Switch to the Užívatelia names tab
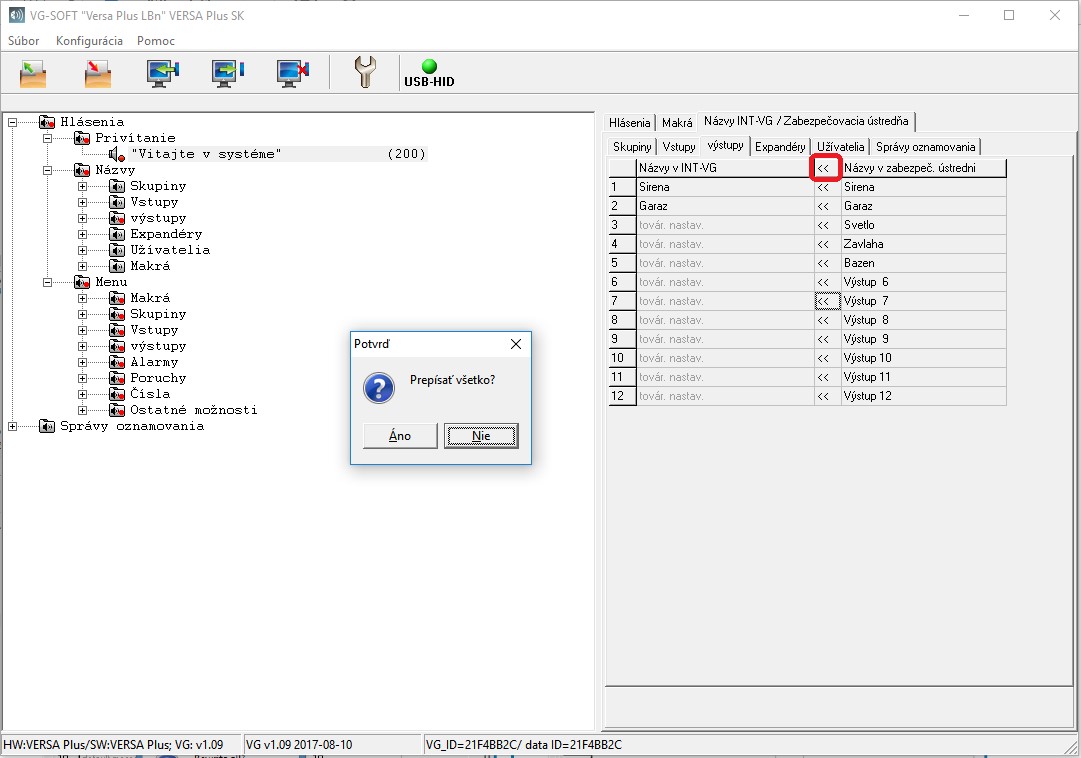The image size is (1081, 758). (x=840, y=147)
